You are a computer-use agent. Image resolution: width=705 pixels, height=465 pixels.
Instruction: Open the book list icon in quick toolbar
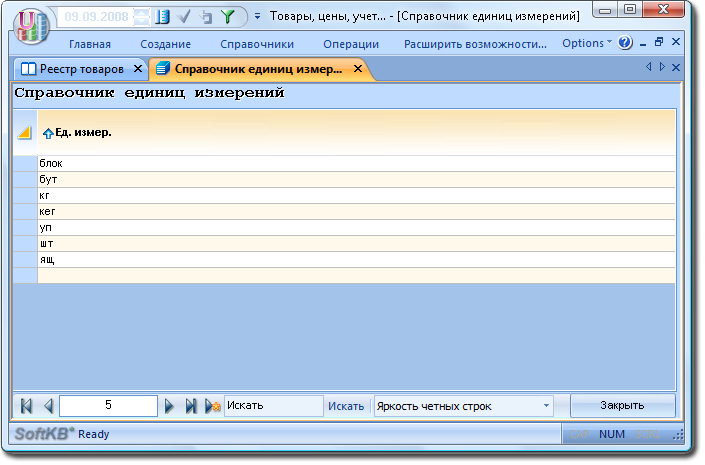coord(162,17)
